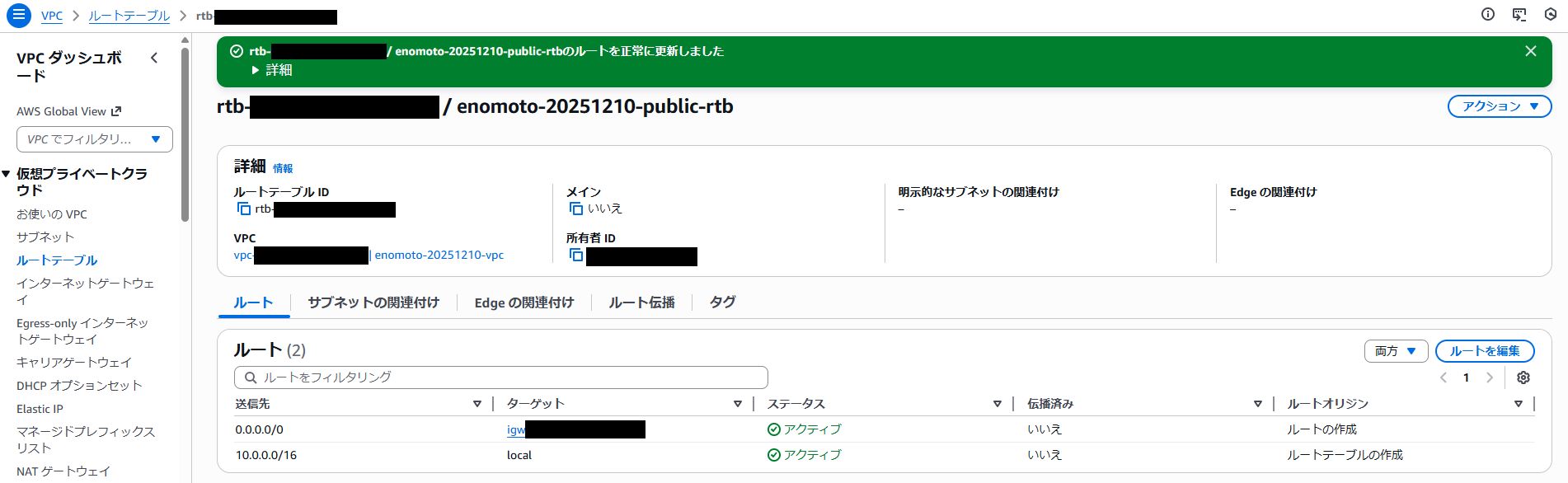The width and height of the screenshot is (1568, 483).
Task: Click page number 1 in pagination
Action: click(1467, 377)
